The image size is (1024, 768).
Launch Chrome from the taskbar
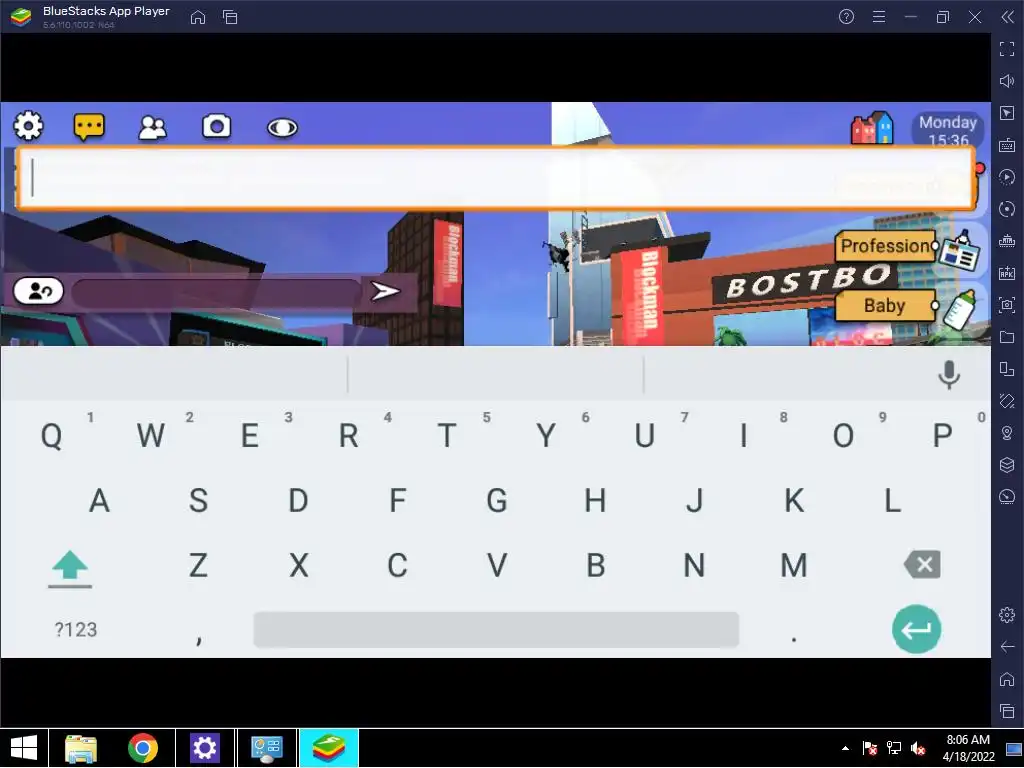143,748
